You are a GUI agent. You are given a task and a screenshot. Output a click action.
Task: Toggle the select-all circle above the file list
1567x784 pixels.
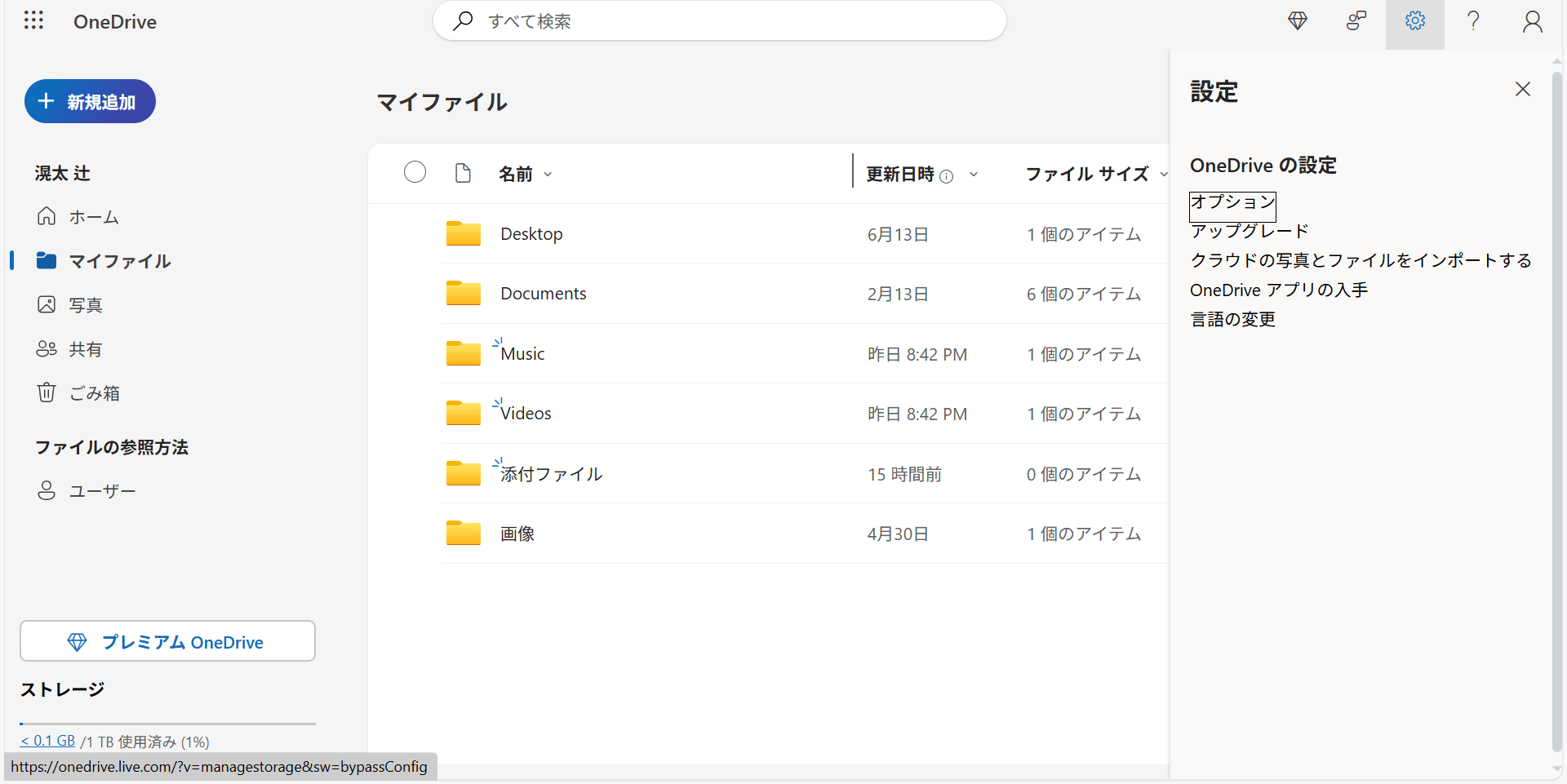[415, 172]
